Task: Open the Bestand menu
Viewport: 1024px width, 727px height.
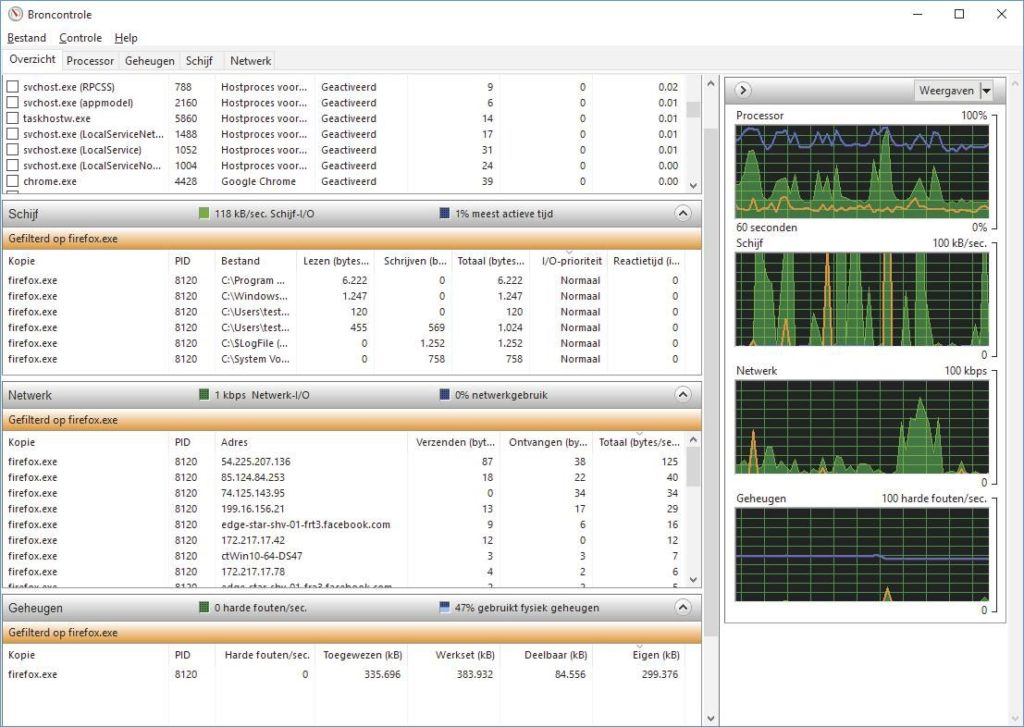Action: point(27,38)
